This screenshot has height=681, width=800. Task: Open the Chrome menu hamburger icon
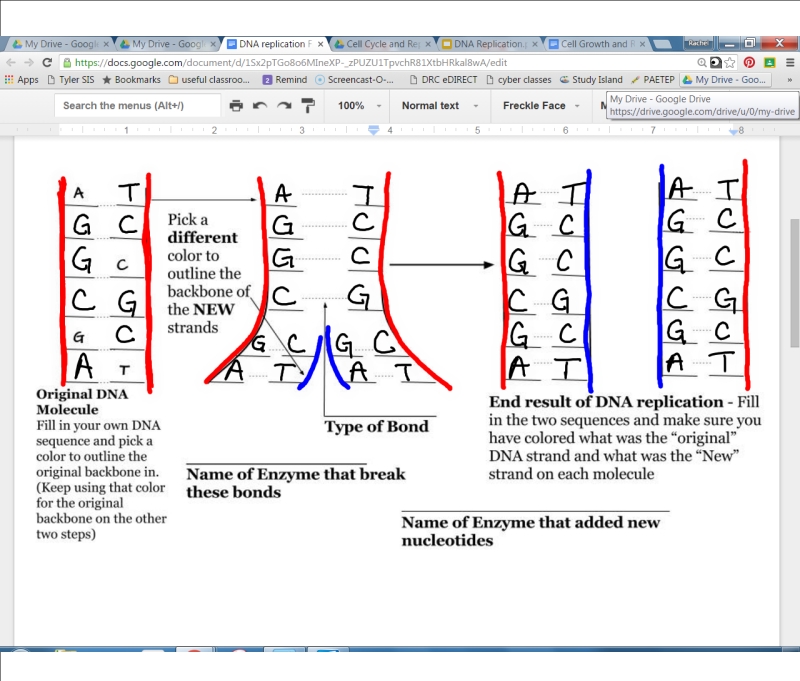(787, 62)
